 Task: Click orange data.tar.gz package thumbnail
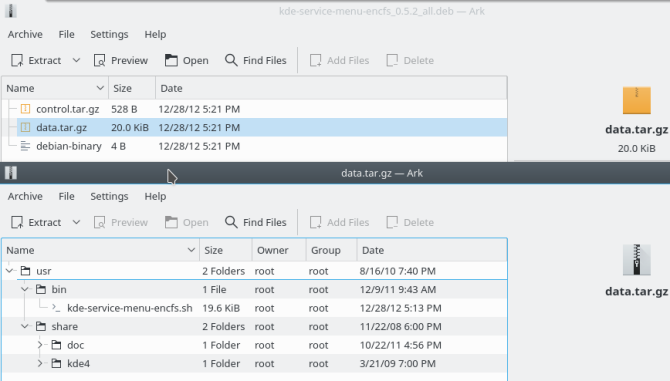(637, 101)
